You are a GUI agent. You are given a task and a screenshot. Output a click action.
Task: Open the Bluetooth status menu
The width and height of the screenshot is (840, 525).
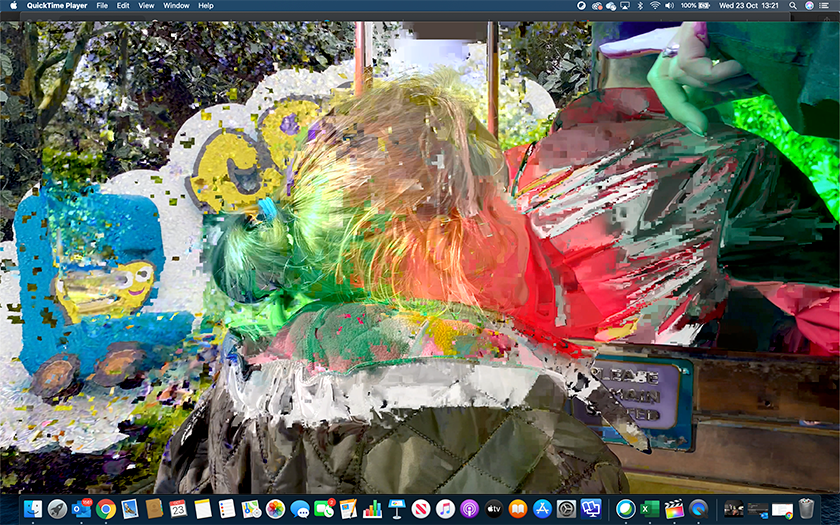click(x=640, y=5)
